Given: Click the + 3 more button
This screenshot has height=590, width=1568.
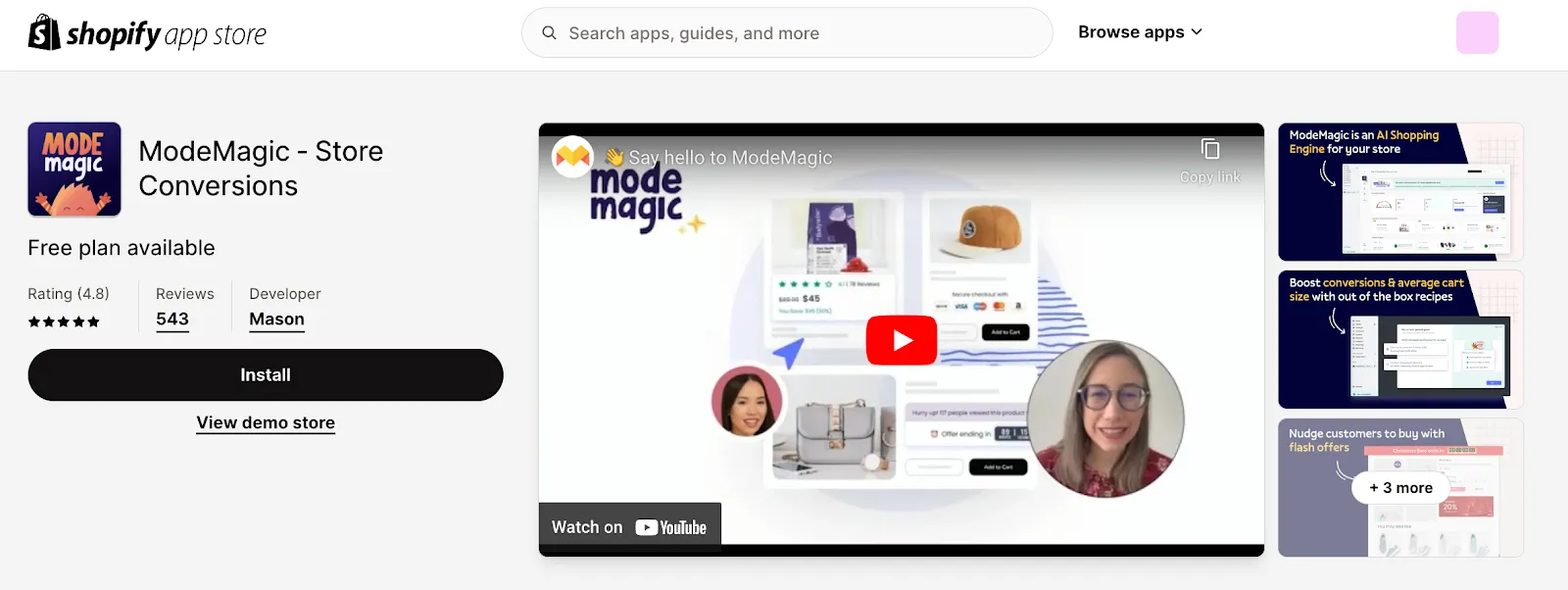Looking at the screenshot, I should point(1400,487).
